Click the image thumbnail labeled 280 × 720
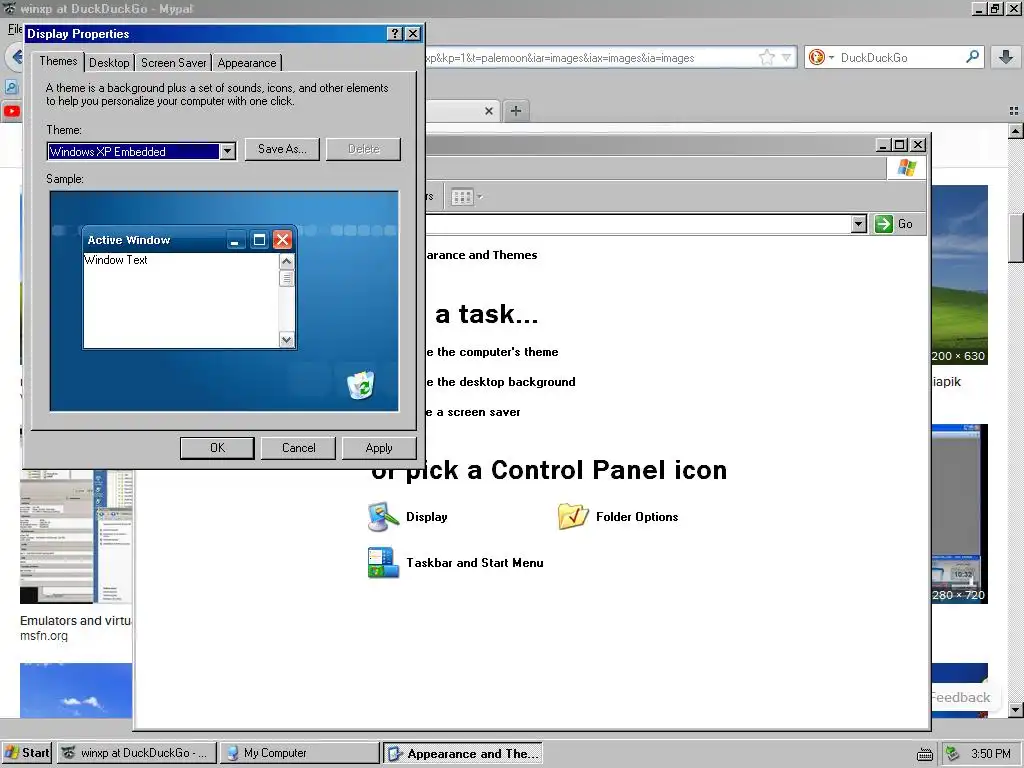 [959, 514]
